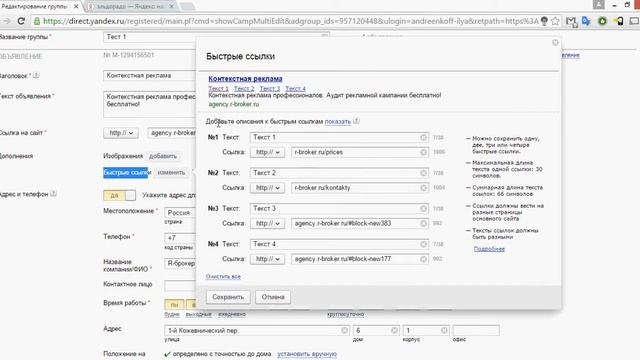Clear the Текст 4 field

point(423,244)
